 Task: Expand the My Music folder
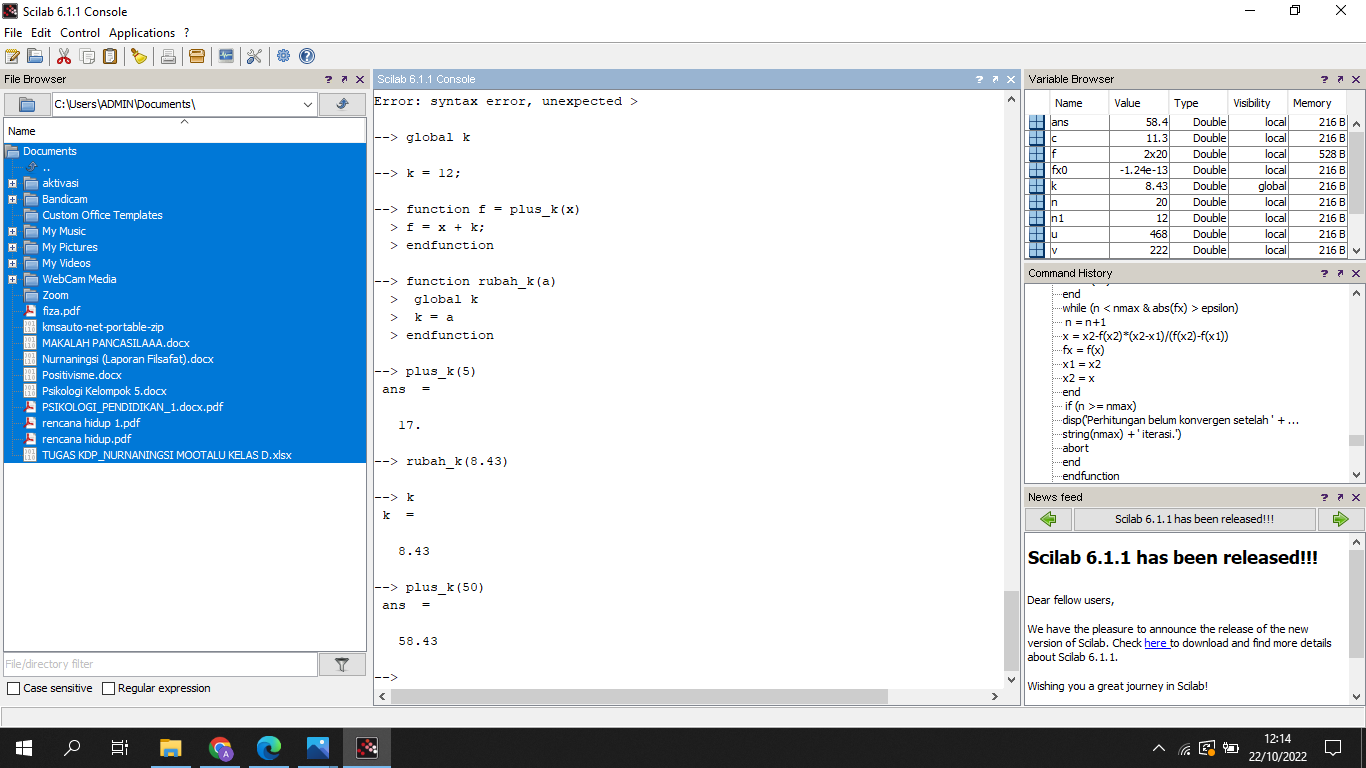coord(12,231)
